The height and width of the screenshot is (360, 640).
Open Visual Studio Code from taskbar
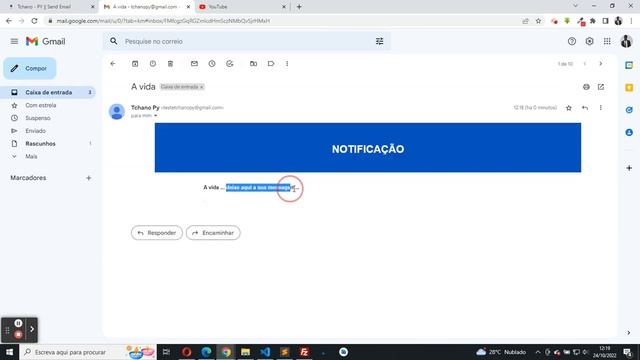pyautogui.click(x=265, y=352)
